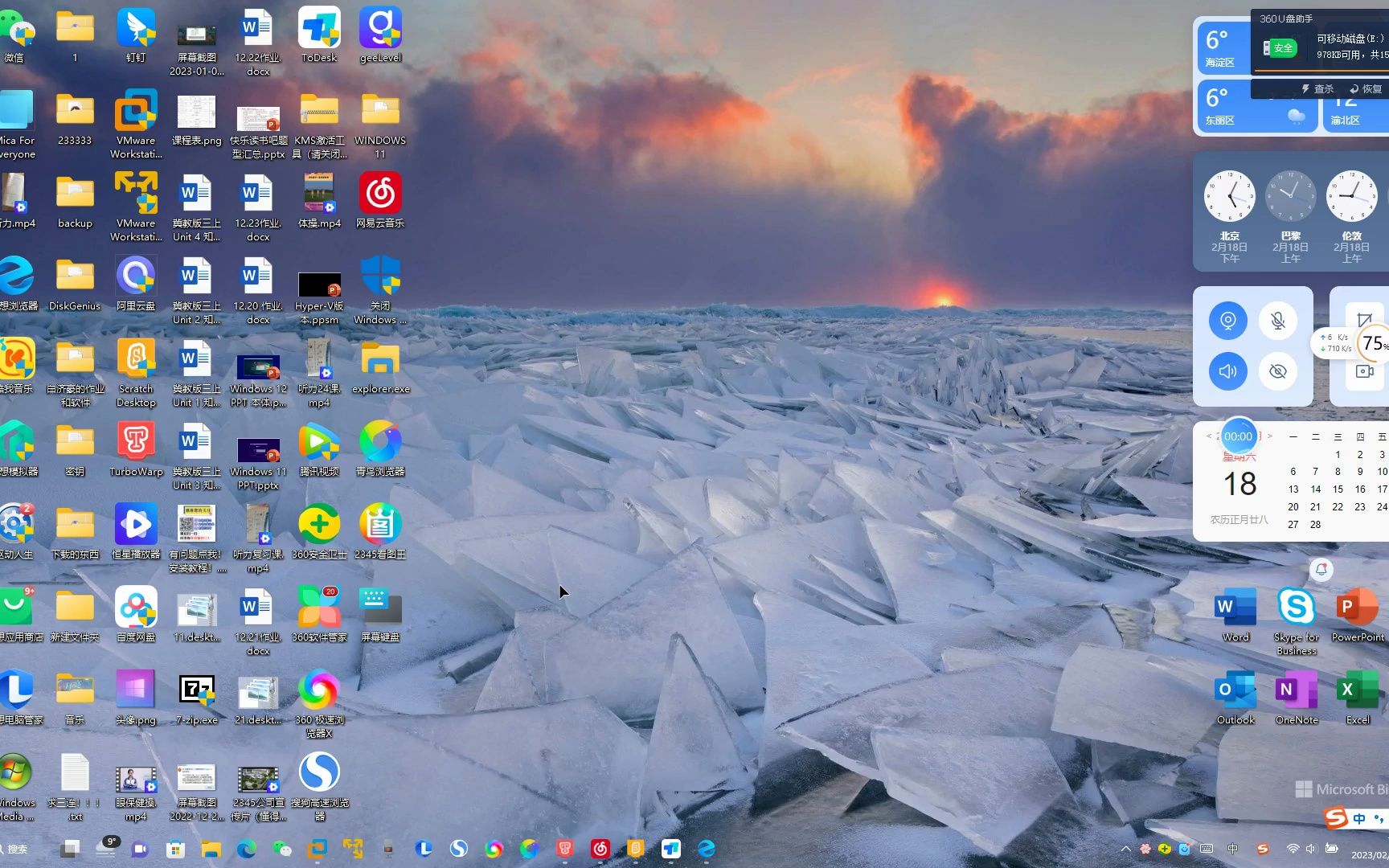Open the Start menu
The image size is (1389, 868).
click(71, 849)
